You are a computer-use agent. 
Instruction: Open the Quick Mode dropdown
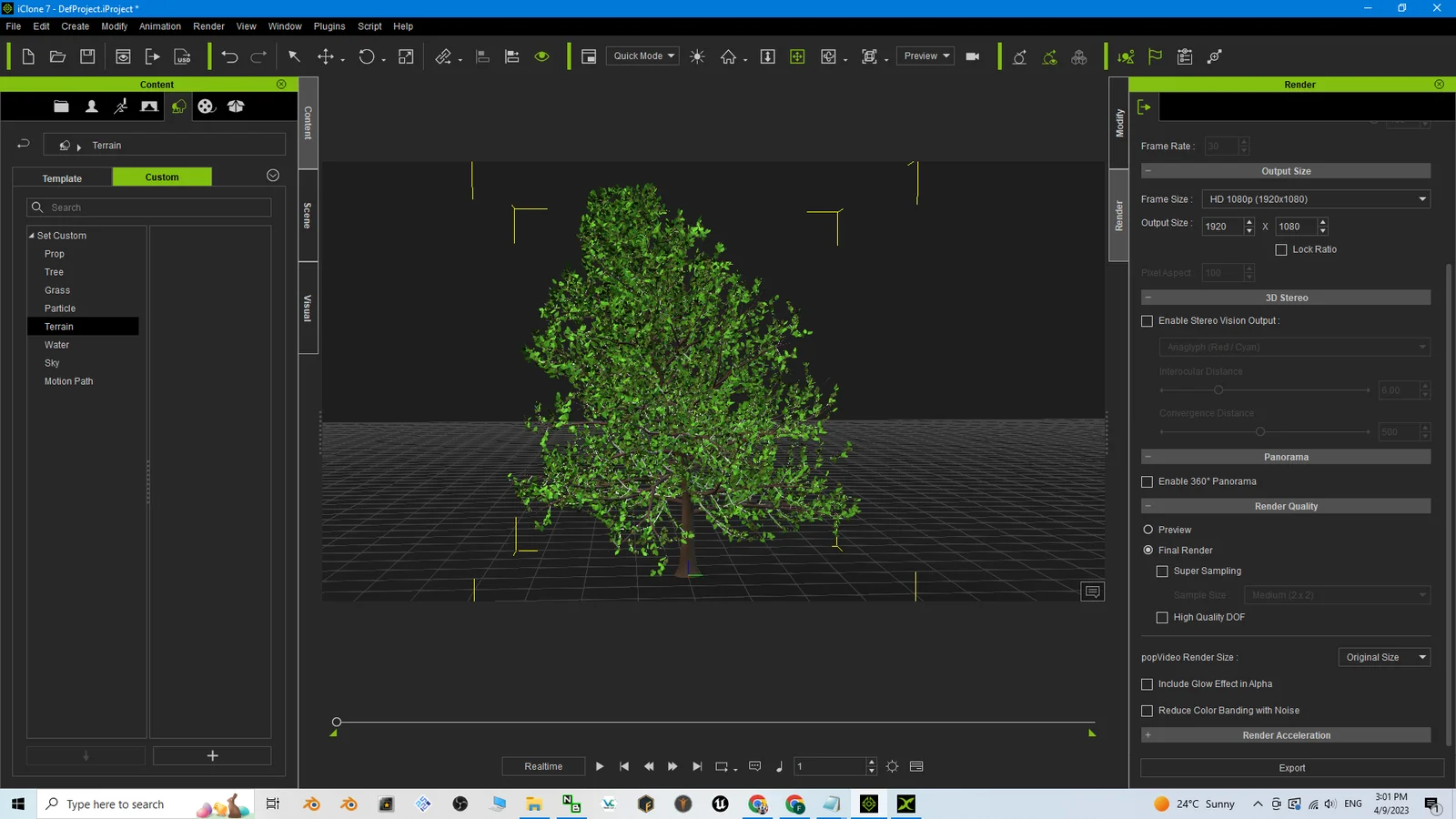coord(642,56)
